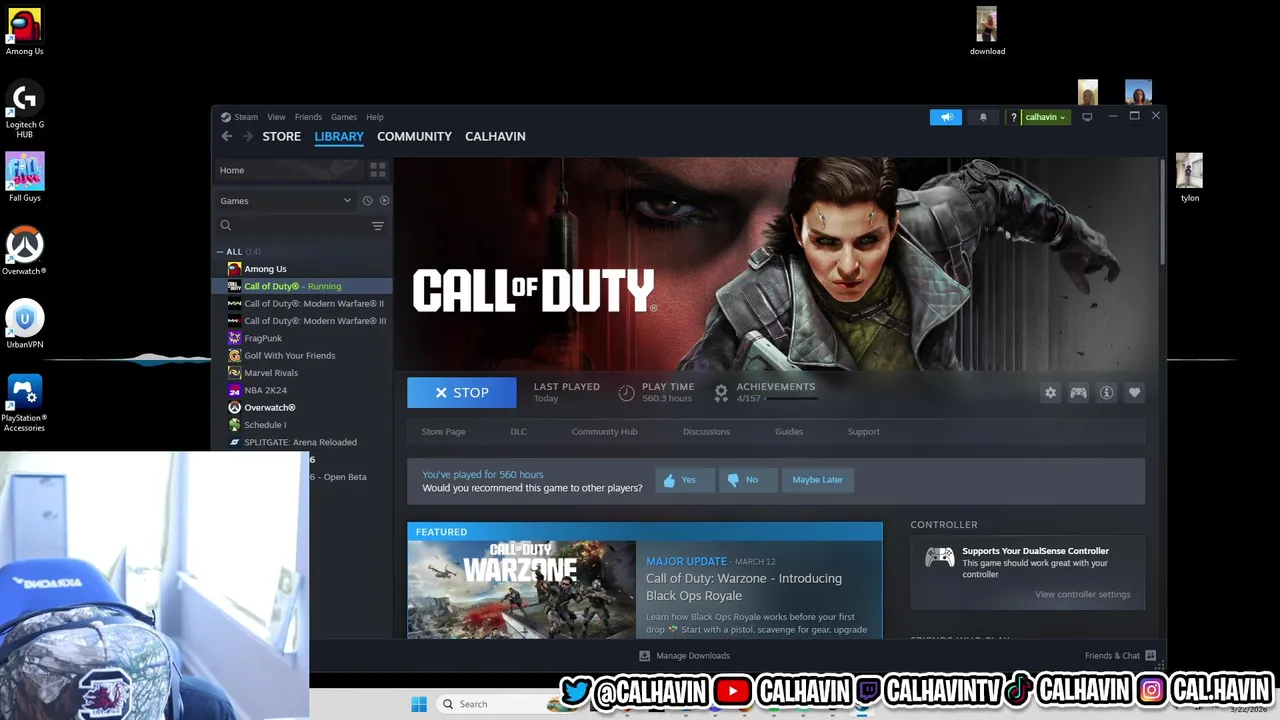
Task: Open the View menu
Action: click(x=276, y=117)
